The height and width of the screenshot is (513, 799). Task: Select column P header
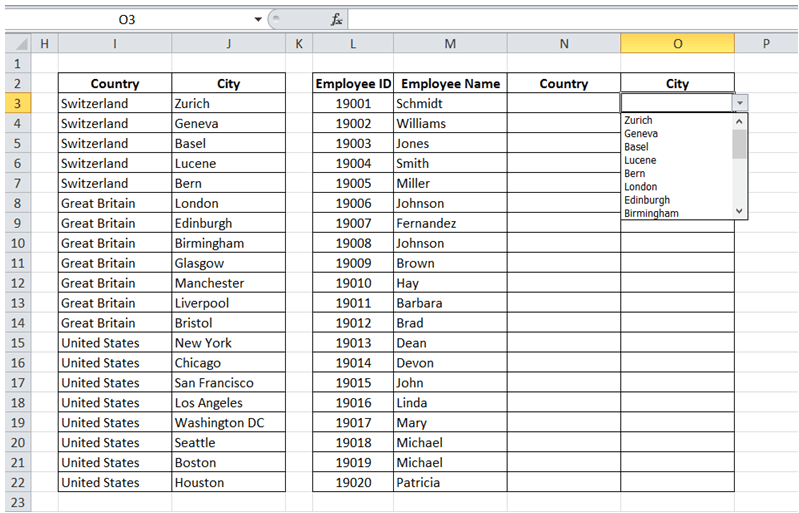[766, 44]
